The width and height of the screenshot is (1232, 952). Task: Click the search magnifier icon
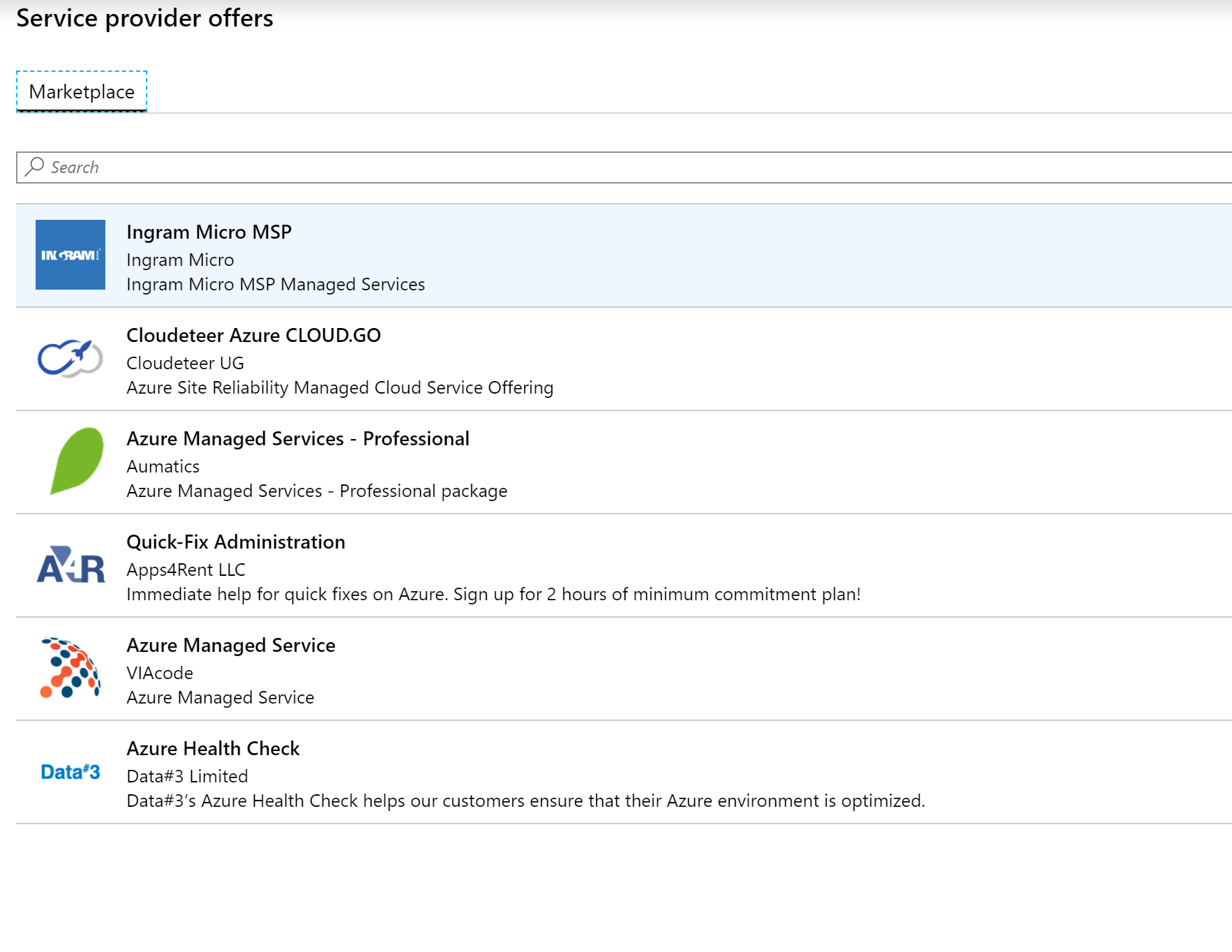tap(34, 167)
